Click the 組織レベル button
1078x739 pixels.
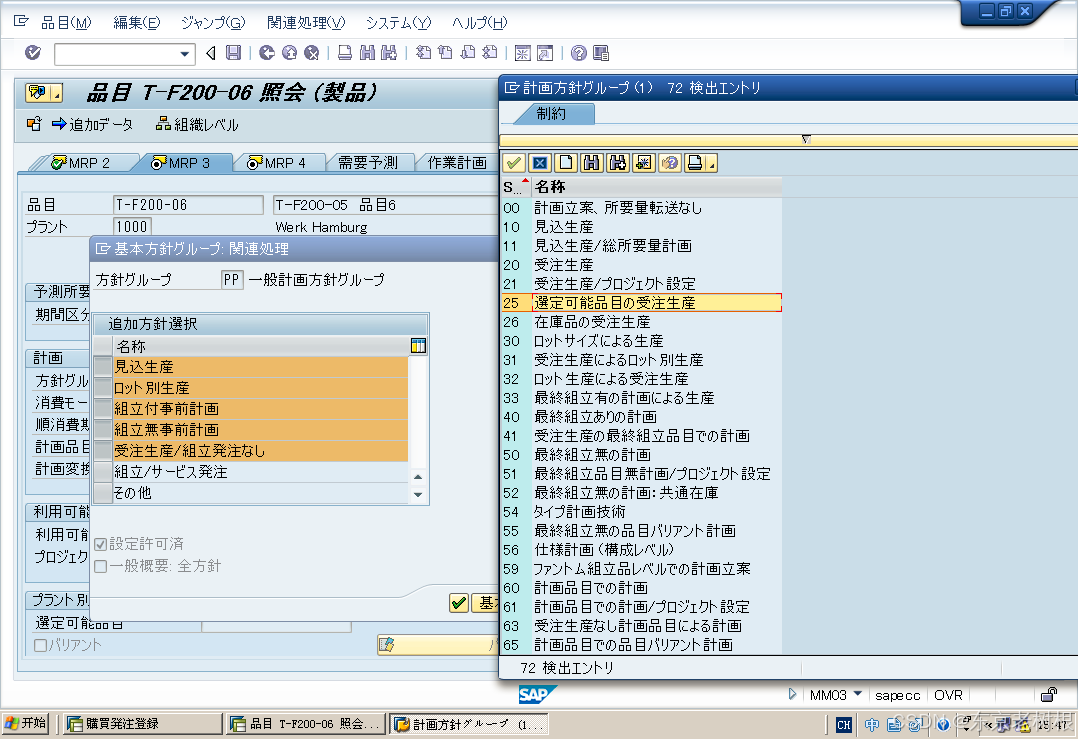pyautogui.click(x=197, y=124)
